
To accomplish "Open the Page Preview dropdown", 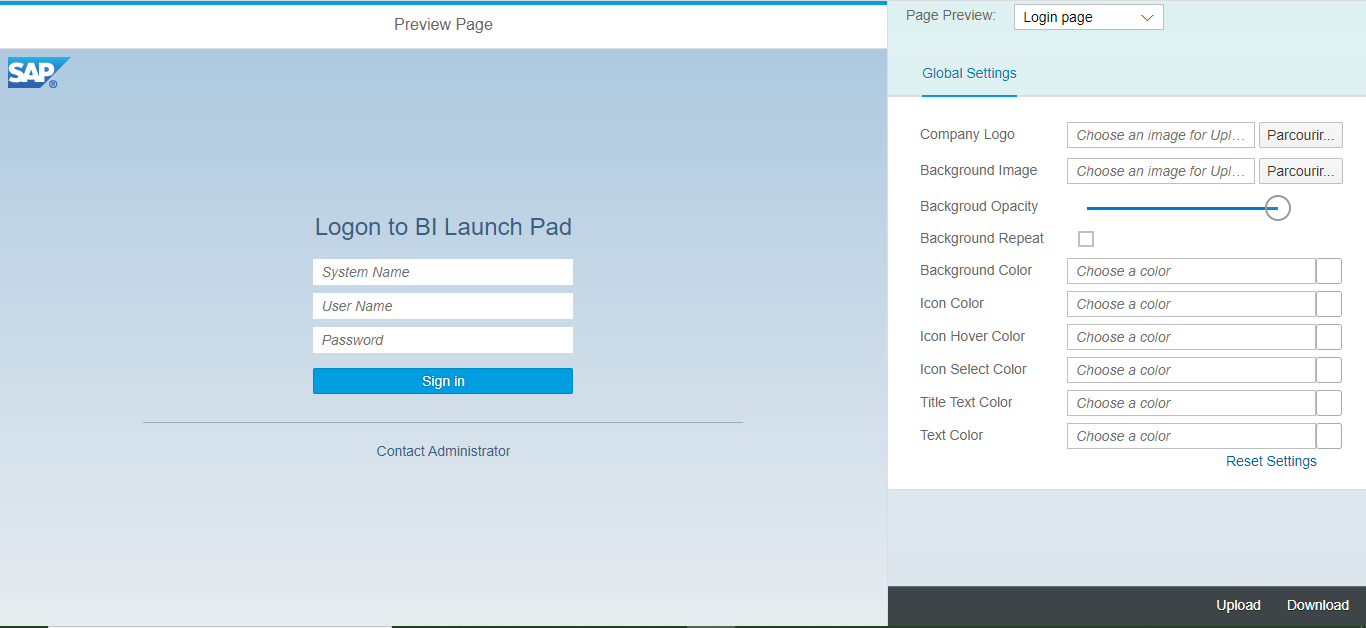I will (1147, 17).
